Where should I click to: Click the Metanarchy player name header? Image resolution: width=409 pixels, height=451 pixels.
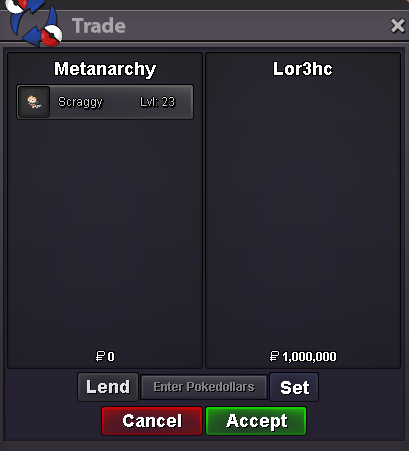pos(105,69)
